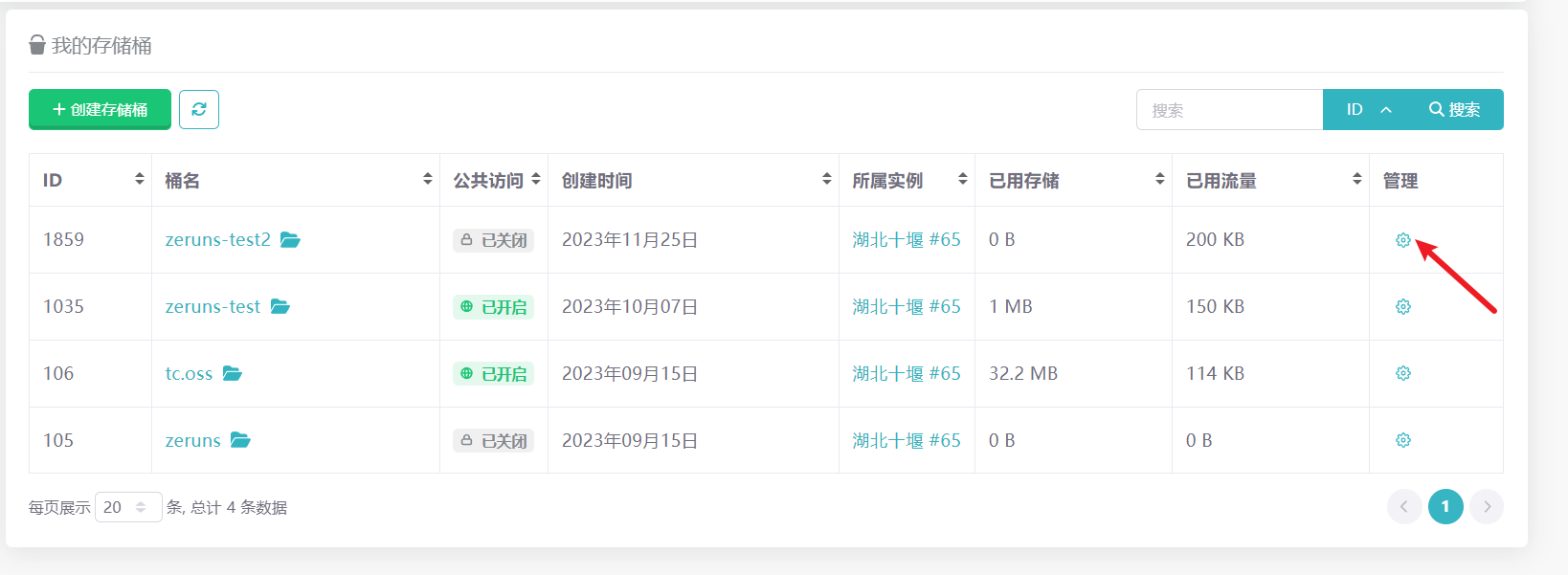Open 湖北十堰 #65 instance link for bucket 105
Viewport: 1568px width, 575px height.
907,440
